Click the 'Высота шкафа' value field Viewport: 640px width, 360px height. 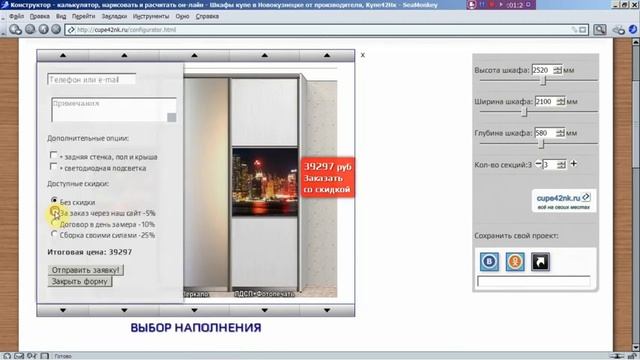(542, 70)
